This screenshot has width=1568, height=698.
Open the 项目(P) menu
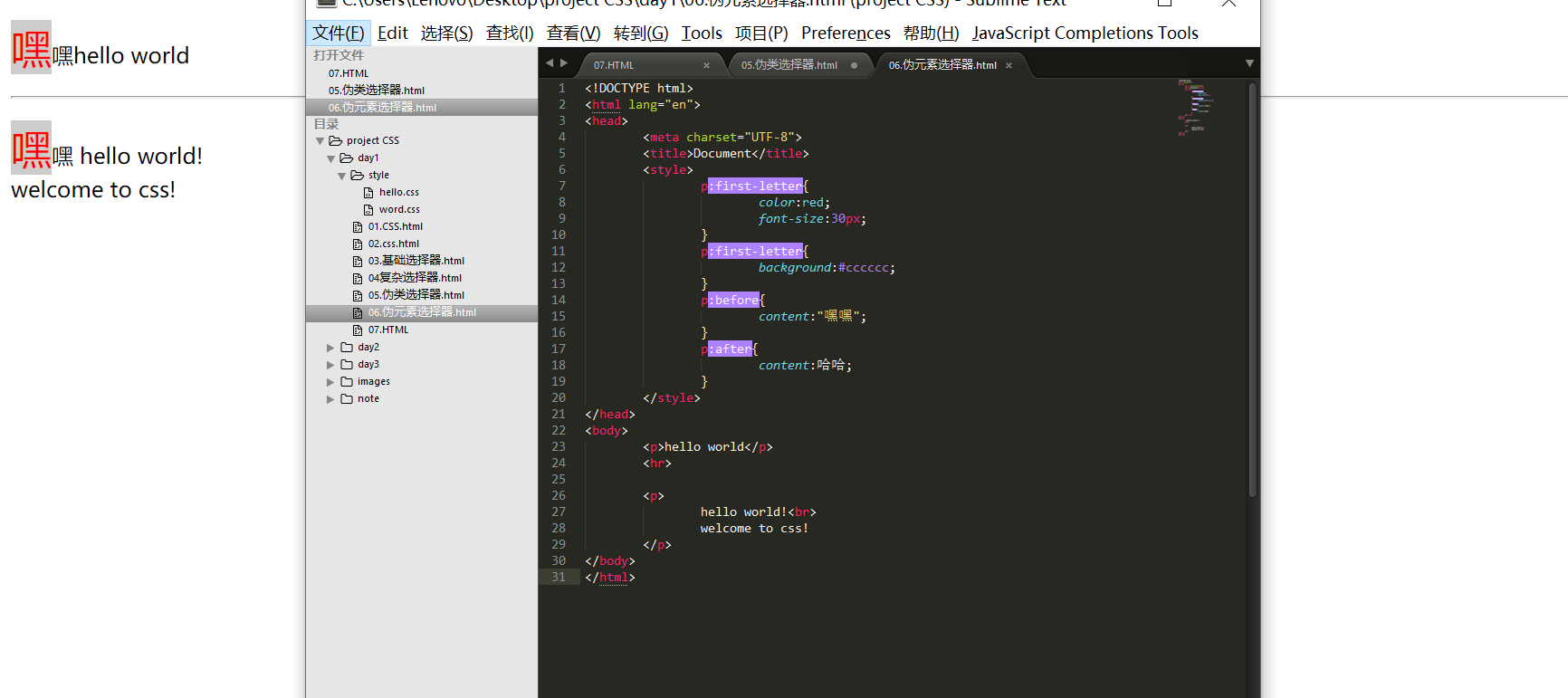(761, 33)
